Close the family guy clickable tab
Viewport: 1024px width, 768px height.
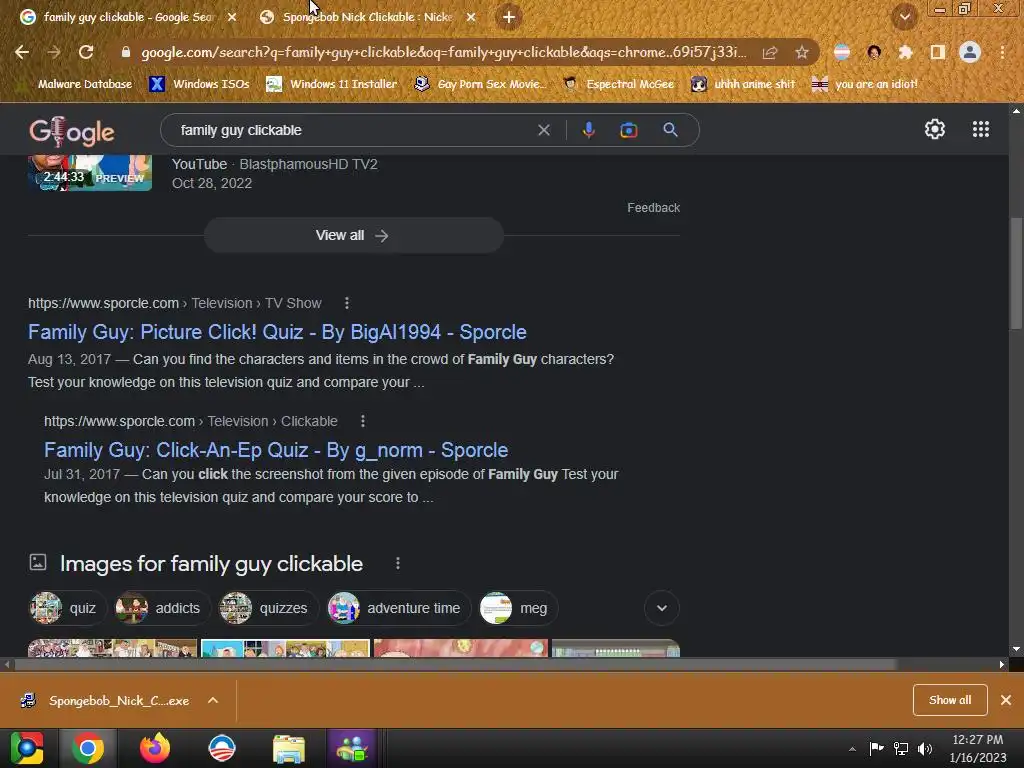[x=232, y=17]
